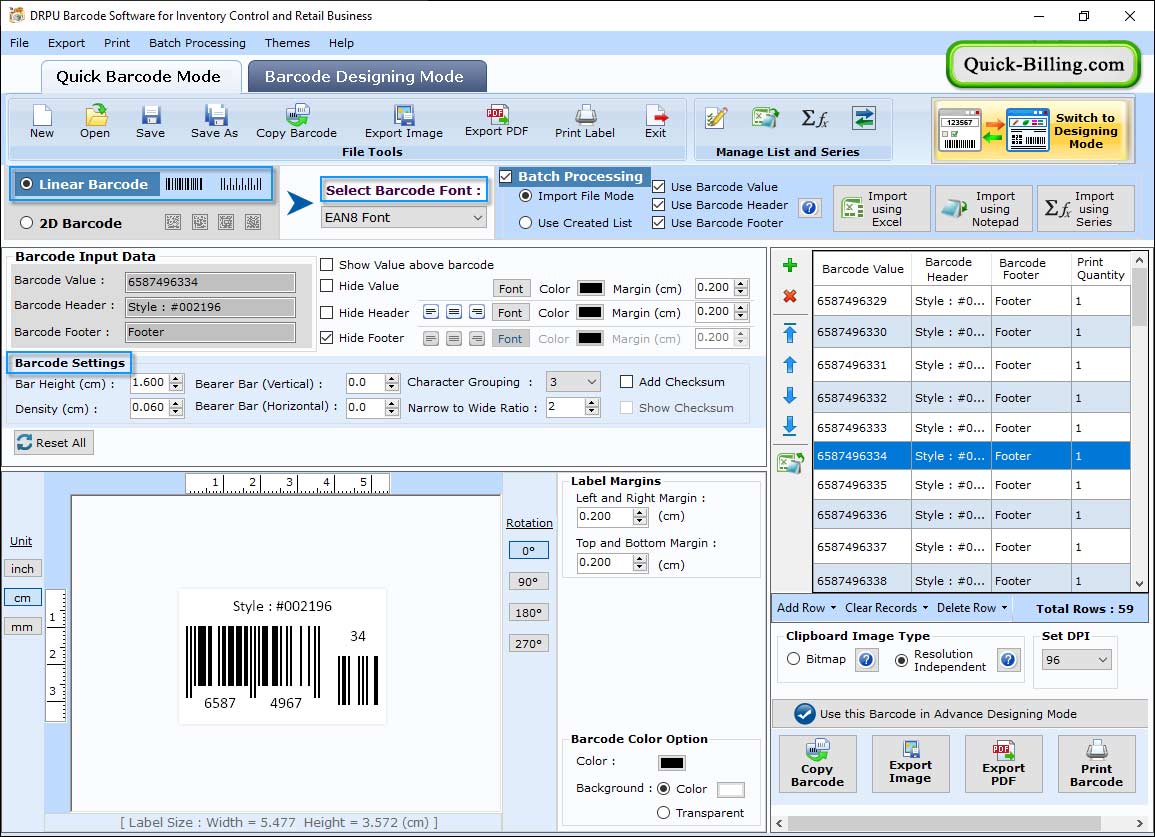Click the move row down arrow
The width and height of the screenshot is (1155, 837).
click(x=790, y=396)
